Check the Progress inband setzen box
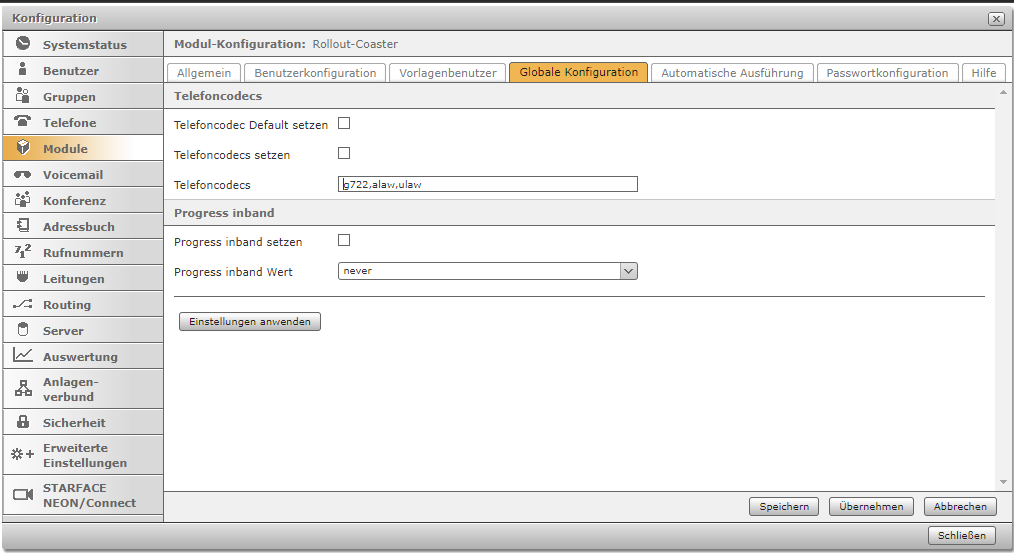This screenshot has width=1014, height=553. click(344, 241)
